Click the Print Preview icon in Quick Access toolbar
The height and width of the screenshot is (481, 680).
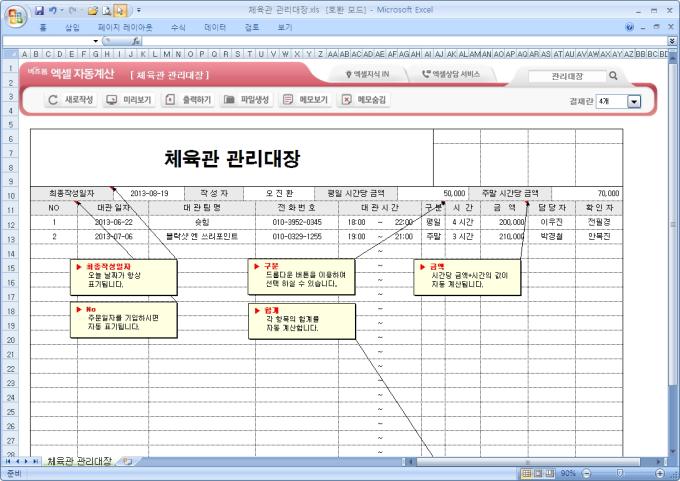tap(107, 10)
